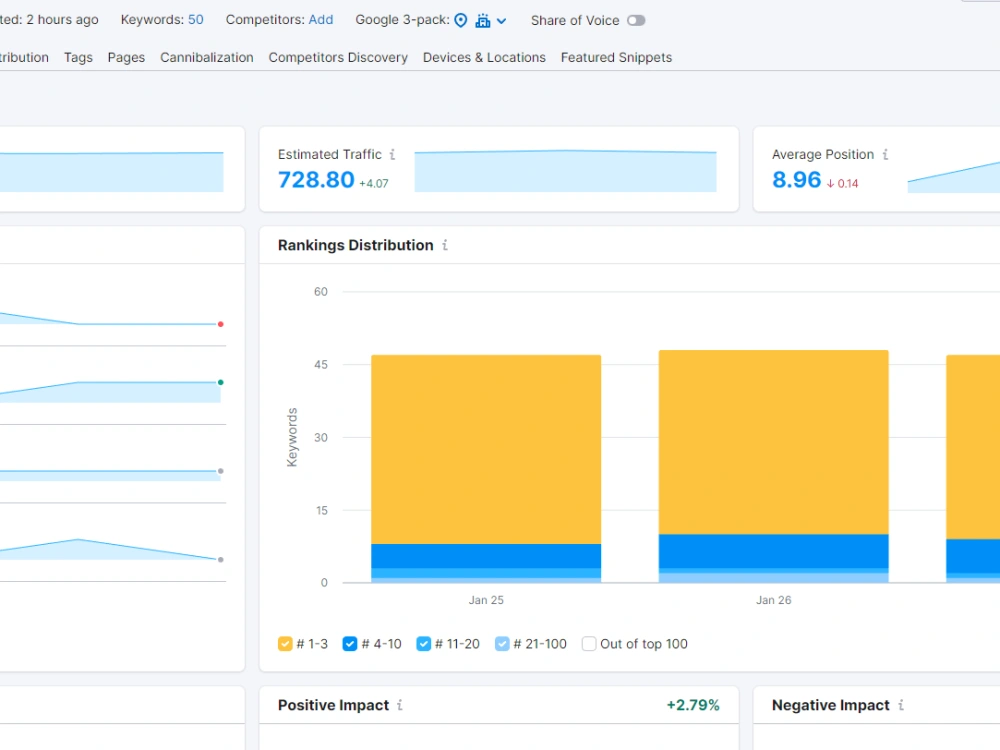Open Negative Impact info icon

tap(901, 705)
